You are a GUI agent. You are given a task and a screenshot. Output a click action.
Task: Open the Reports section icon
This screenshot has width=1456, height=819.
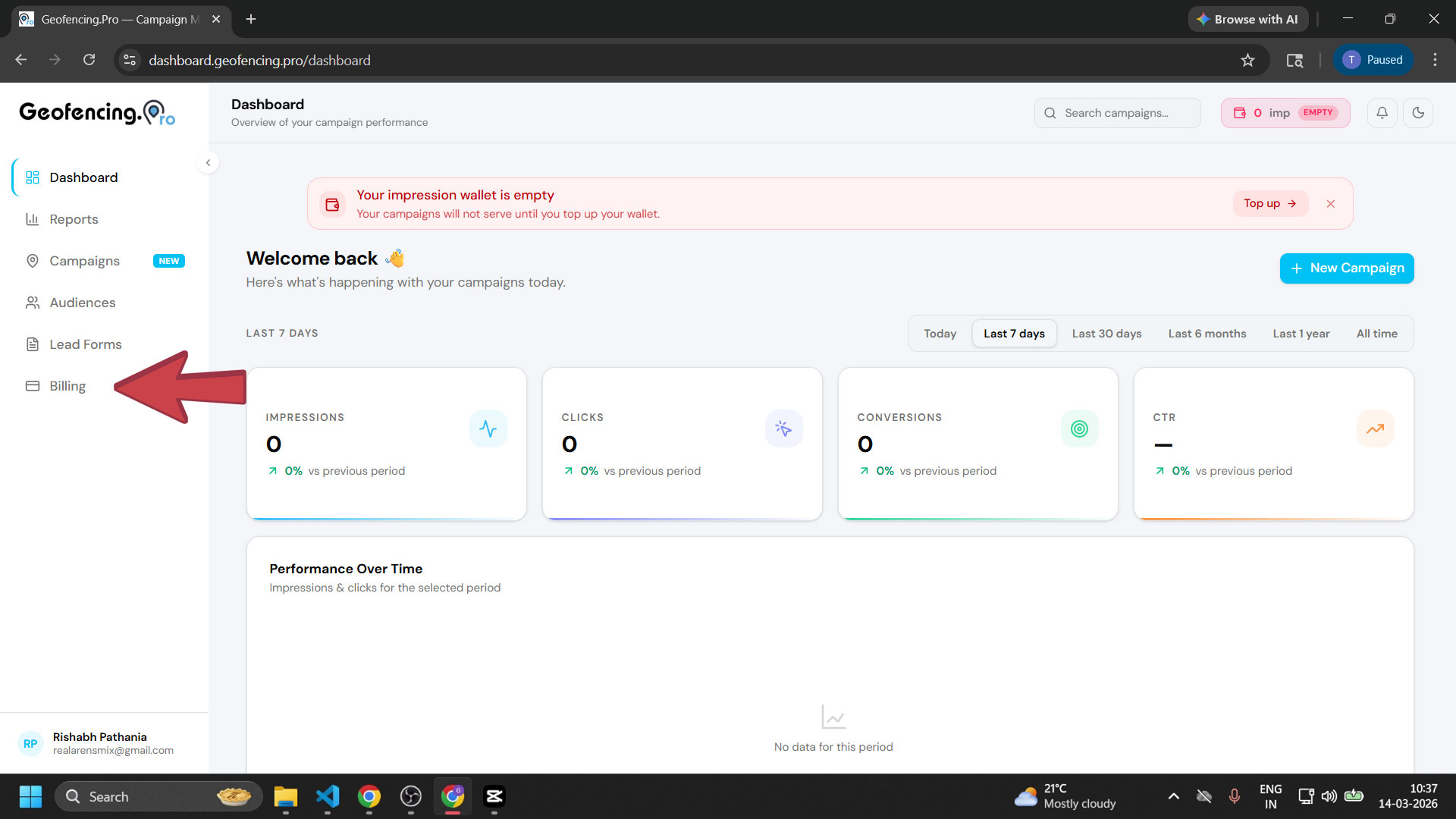pyautogui.click(x=33, y=219)
